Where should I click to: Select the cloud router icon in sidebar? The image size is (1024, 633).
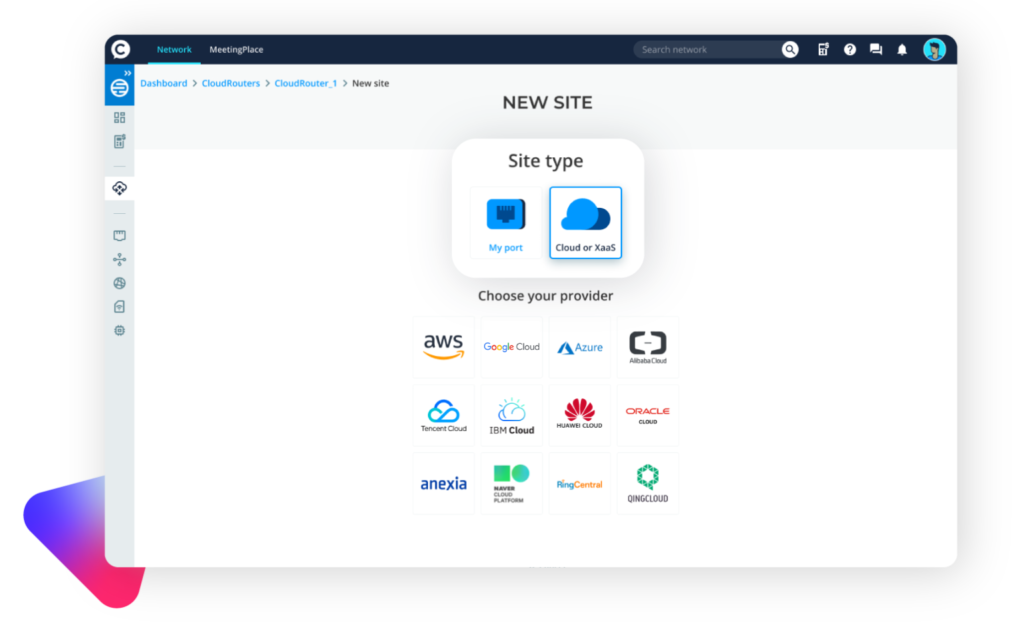(x=119, y=187)
